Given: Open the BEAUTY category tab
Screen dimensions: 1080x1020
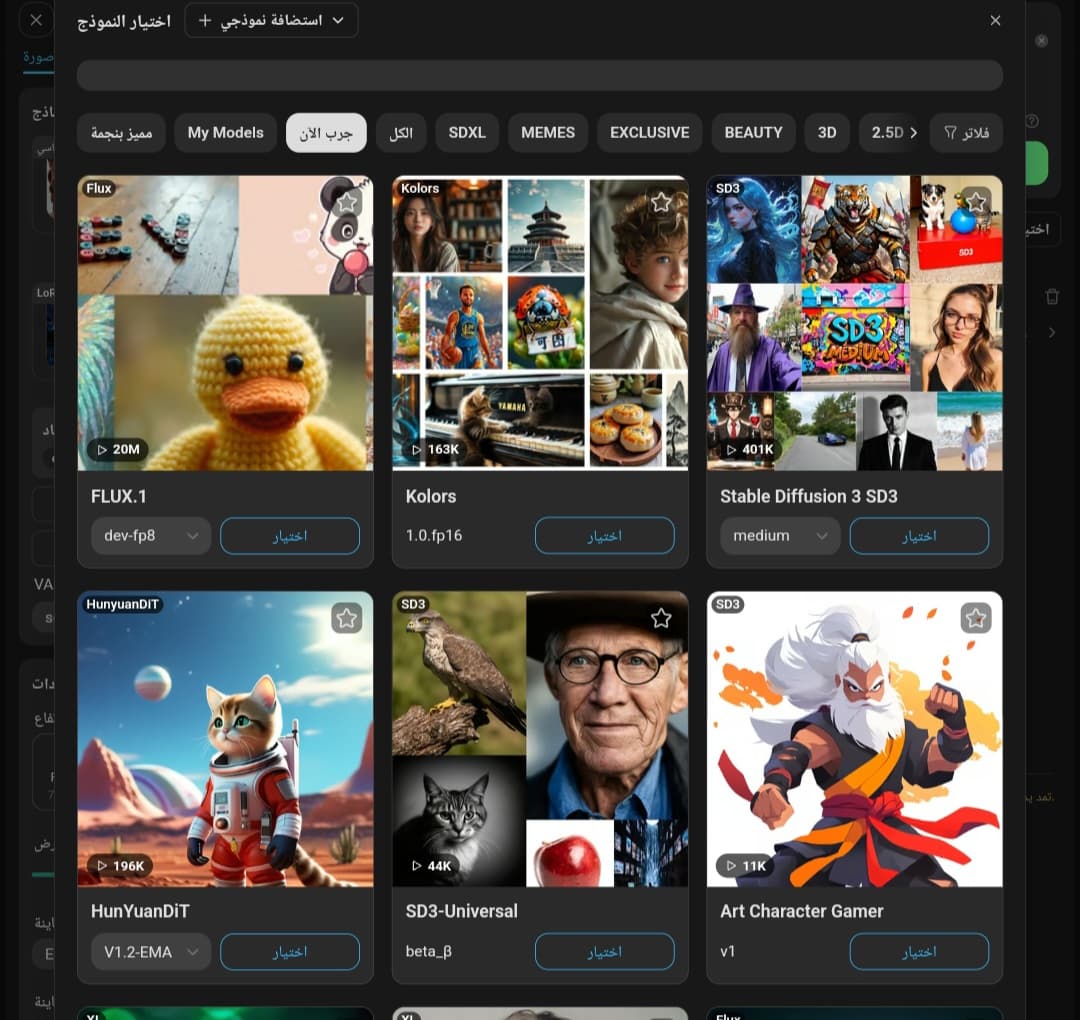Looking at the screenshot, I should pyautogui.click(x=754, y=132).
